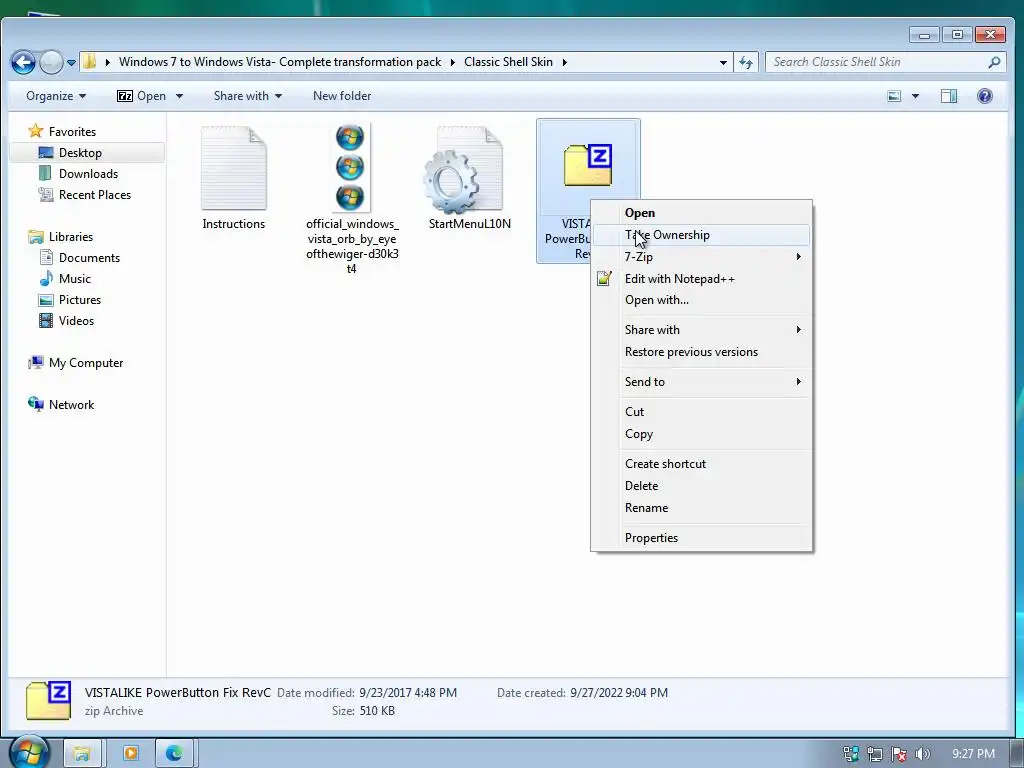
Task: Click the 510 KB size value
Action: coord(377,711)
